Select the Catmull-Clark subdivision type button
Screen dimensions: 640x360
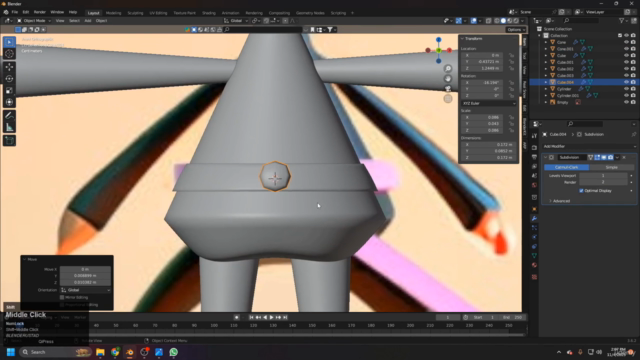point(567,167)
